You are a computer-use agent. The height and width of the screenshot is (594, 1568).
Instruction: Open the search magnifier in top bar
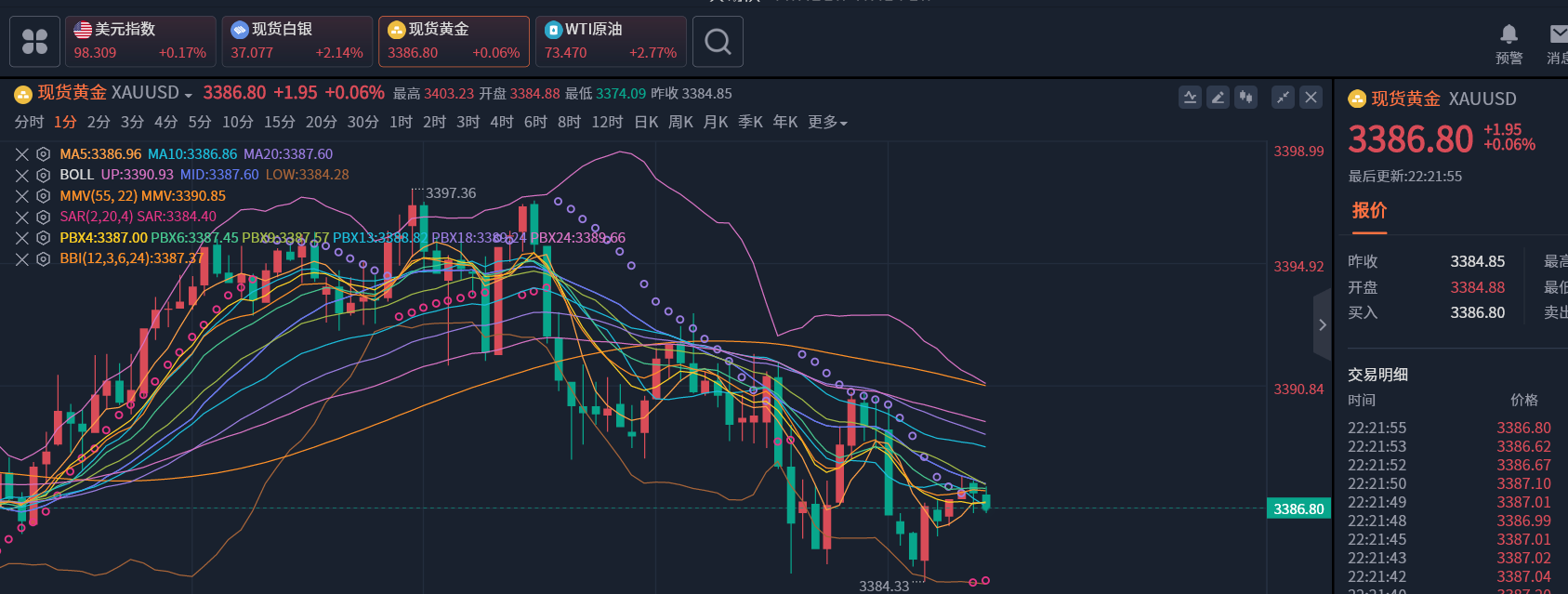(x=718, y=42)
